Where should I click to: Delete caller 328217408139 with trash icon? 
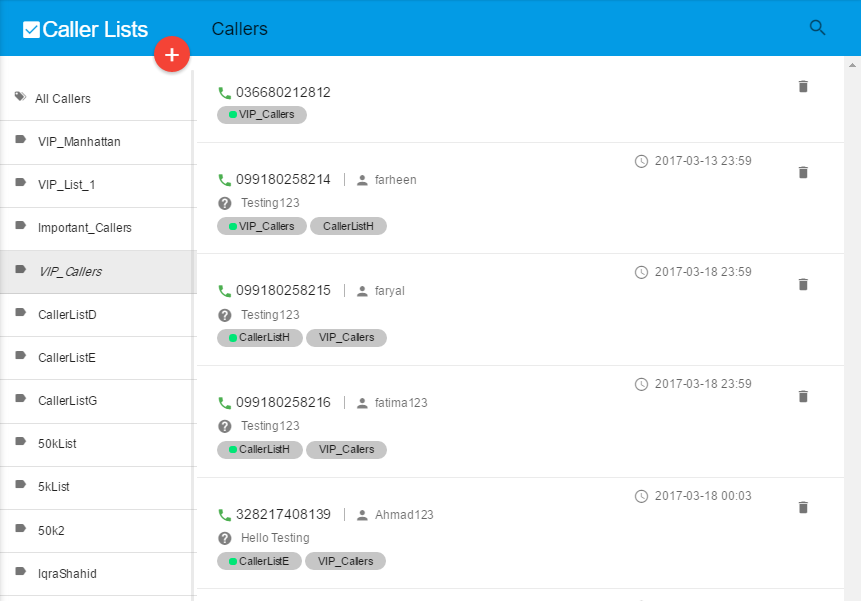pyautogui.click(x=803, y=507)
